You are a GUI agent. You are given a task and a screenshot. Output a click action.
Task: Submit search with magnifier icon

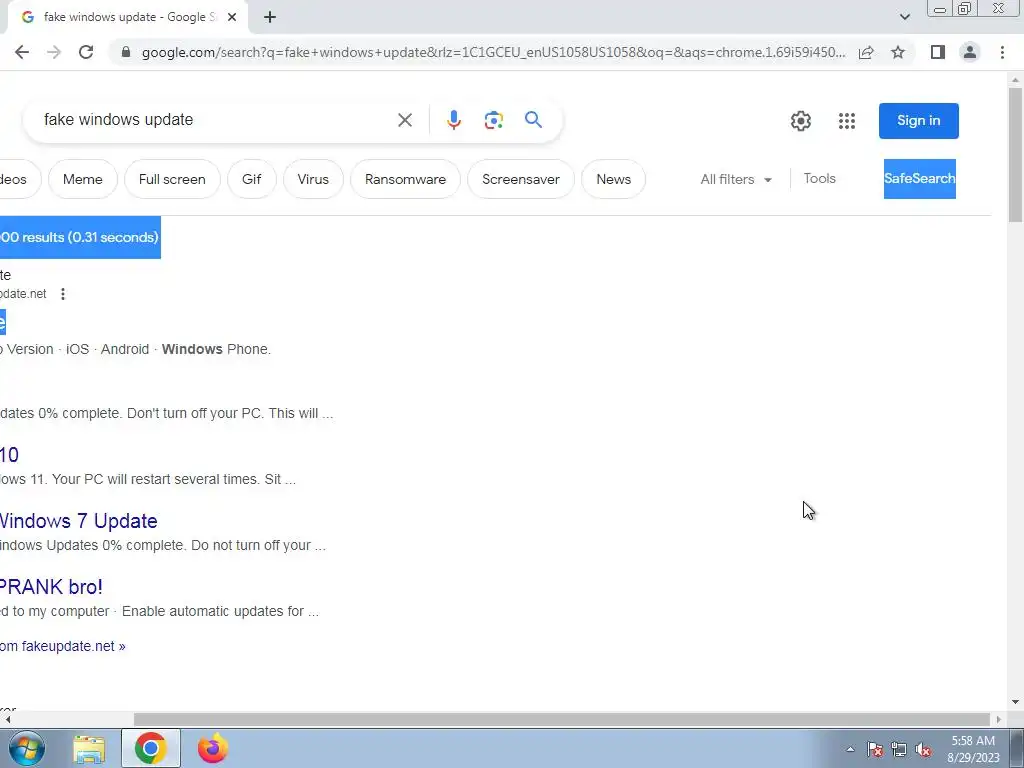click(x=534, y=120)
